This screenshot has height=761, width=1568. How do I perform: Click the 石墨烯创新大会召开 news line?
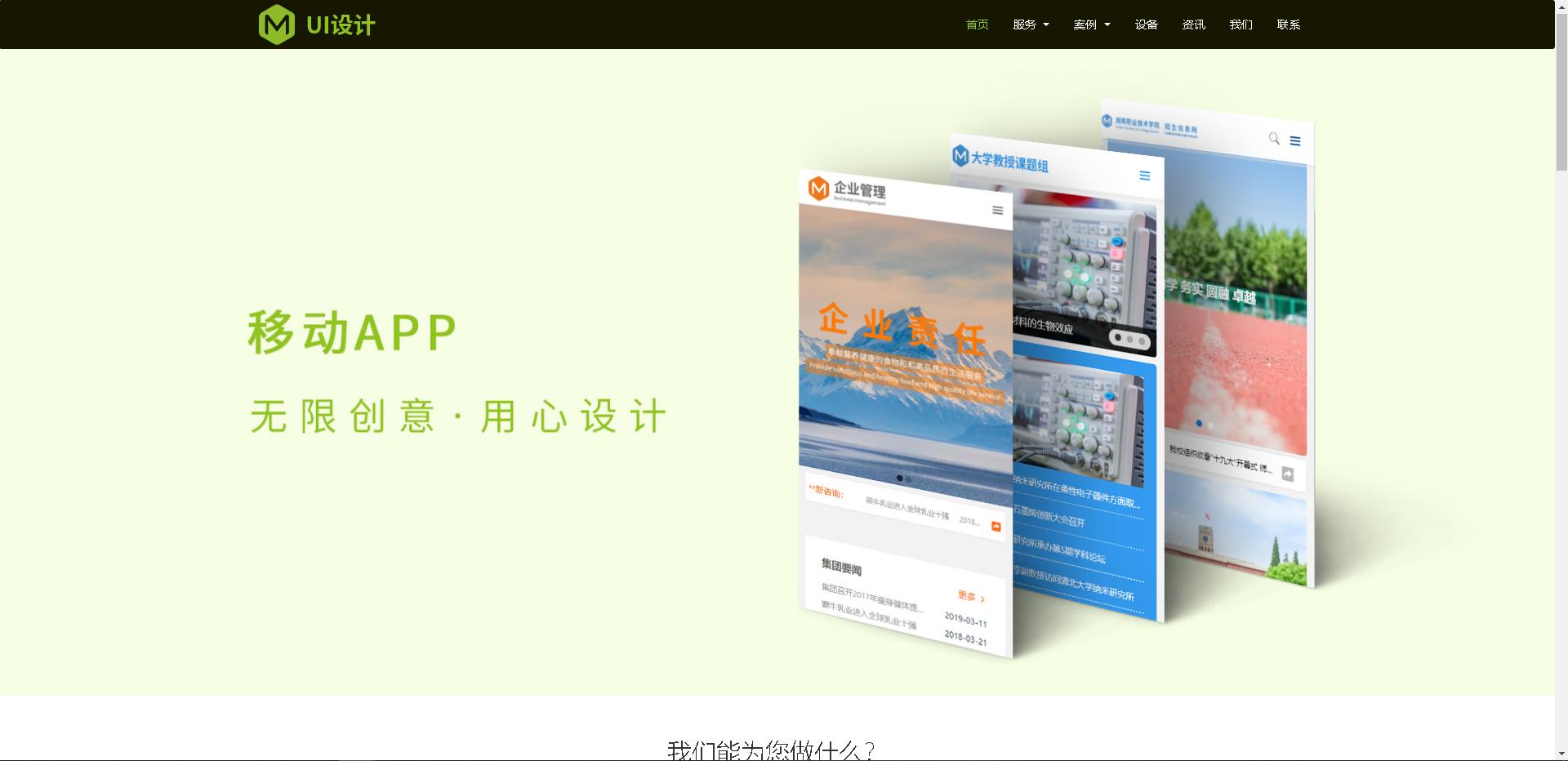(1049, 516)
